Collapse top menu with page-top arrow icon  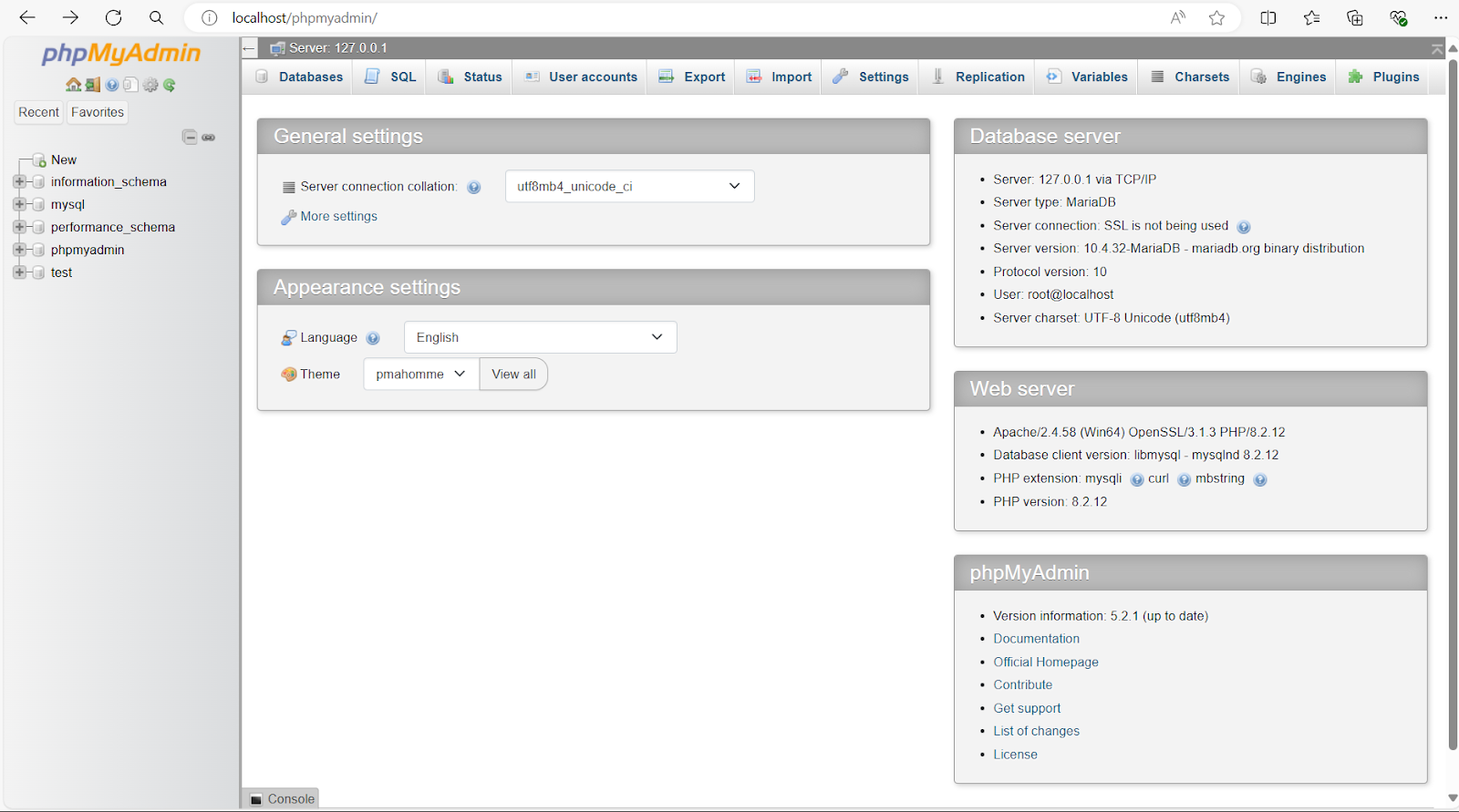pyautogui.click(x=1437, y=49)
